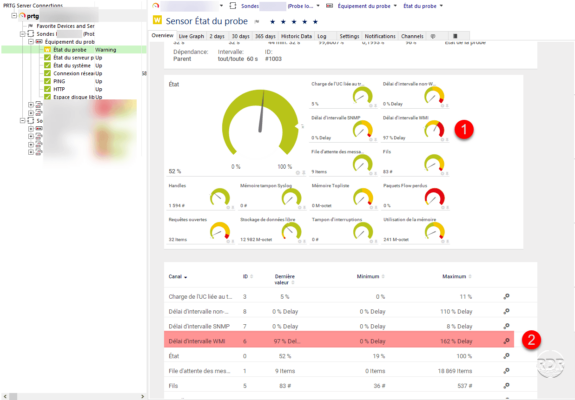575x400 pixels.
Task: Set sensor priority to two stars
Action: coord(283,22)
